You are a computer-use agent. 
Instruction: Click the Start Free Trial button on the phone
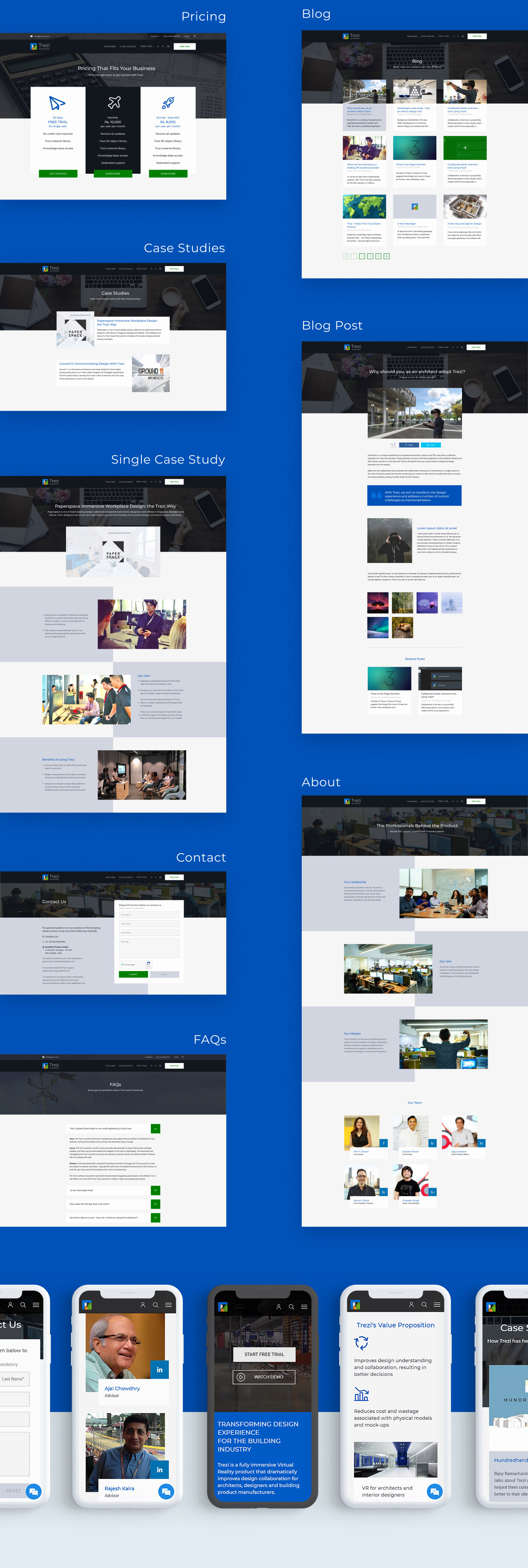coord(264,1354)
